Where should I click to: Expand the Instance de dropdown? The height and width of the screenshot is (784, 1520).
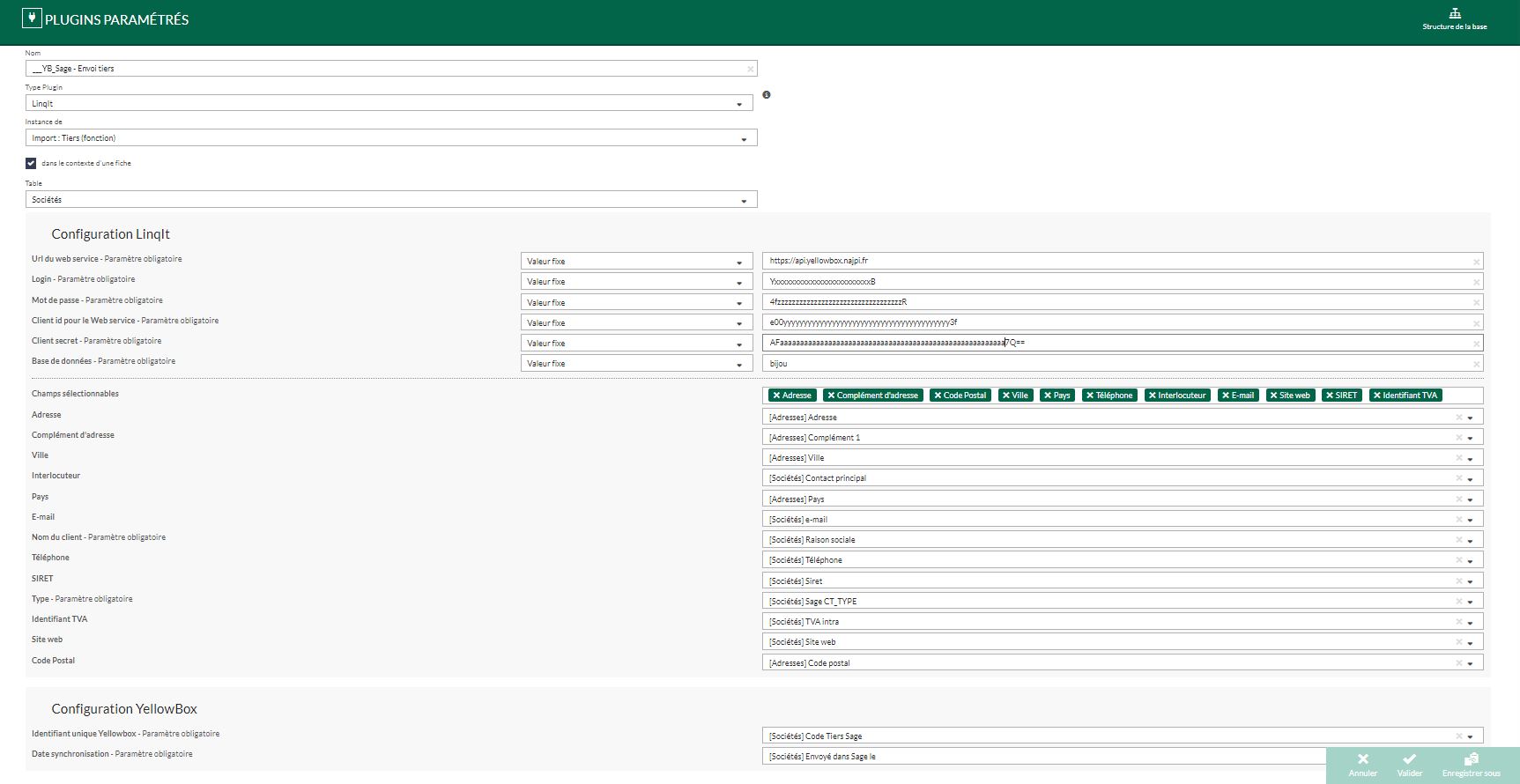pyautogui.click(x=743, y=139)
